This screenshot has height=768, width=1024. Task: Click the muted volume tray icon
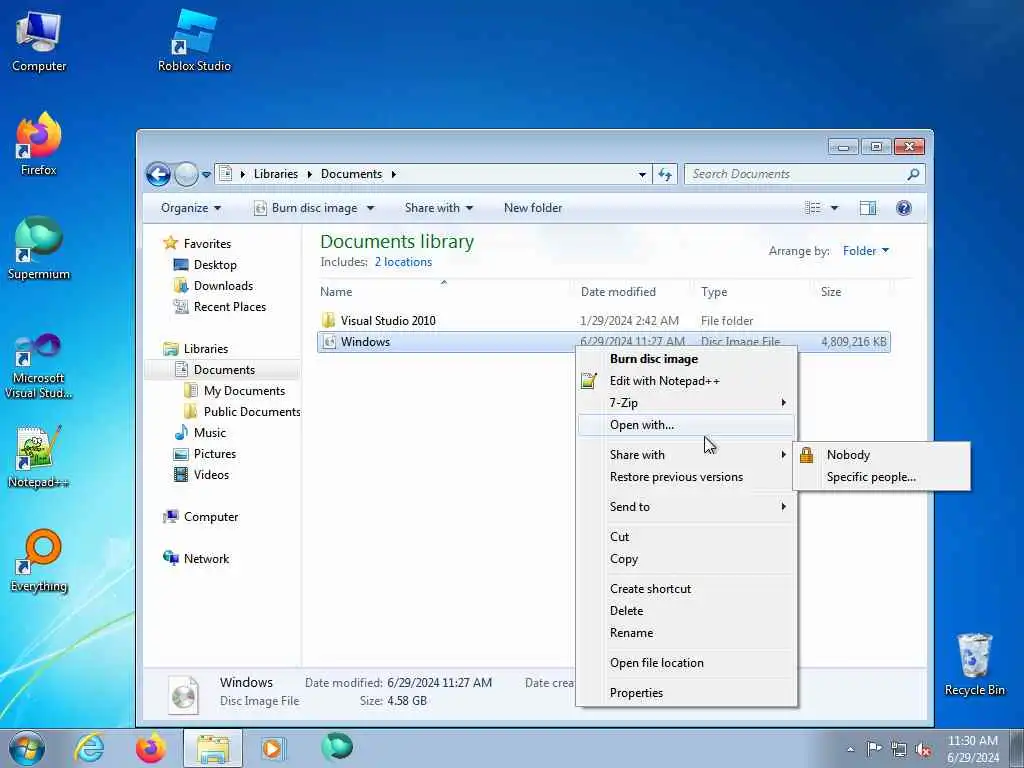pyautogui.click(x=923, y=749)
